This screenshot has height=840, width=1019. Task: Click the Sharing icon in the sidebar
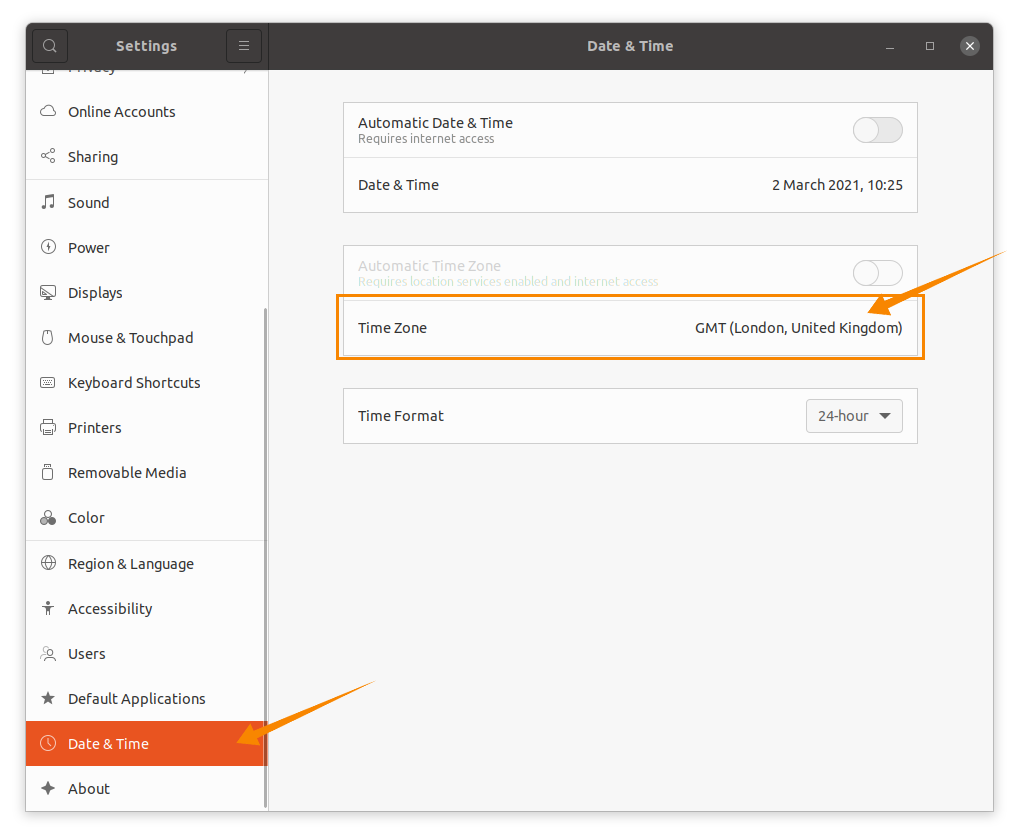coord(48,156)
